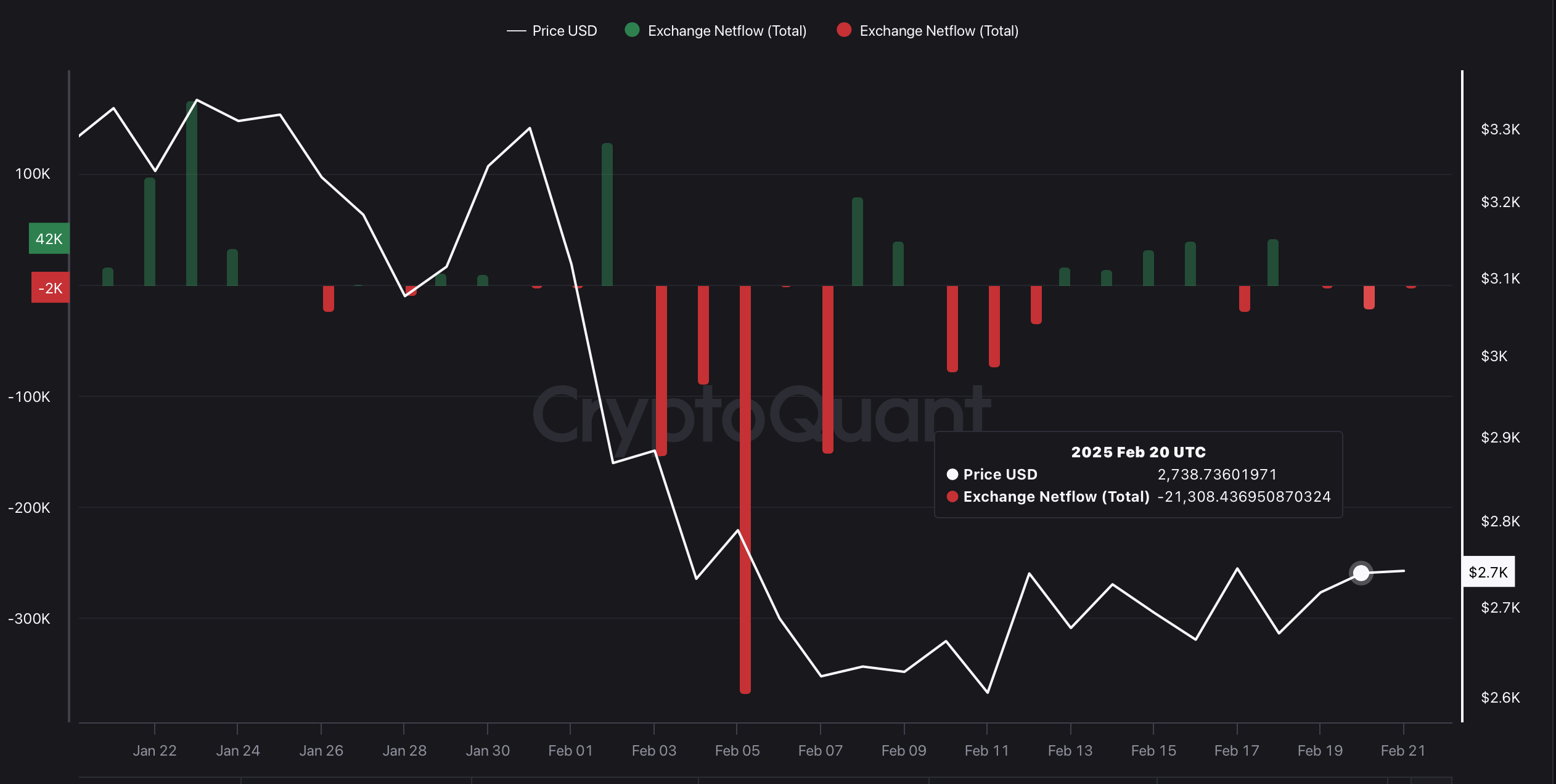Click the tooltip title 2025 Feb 20 UTC
The image size is (1556, 784).
pyautogui.click(x=1138, y=452)
